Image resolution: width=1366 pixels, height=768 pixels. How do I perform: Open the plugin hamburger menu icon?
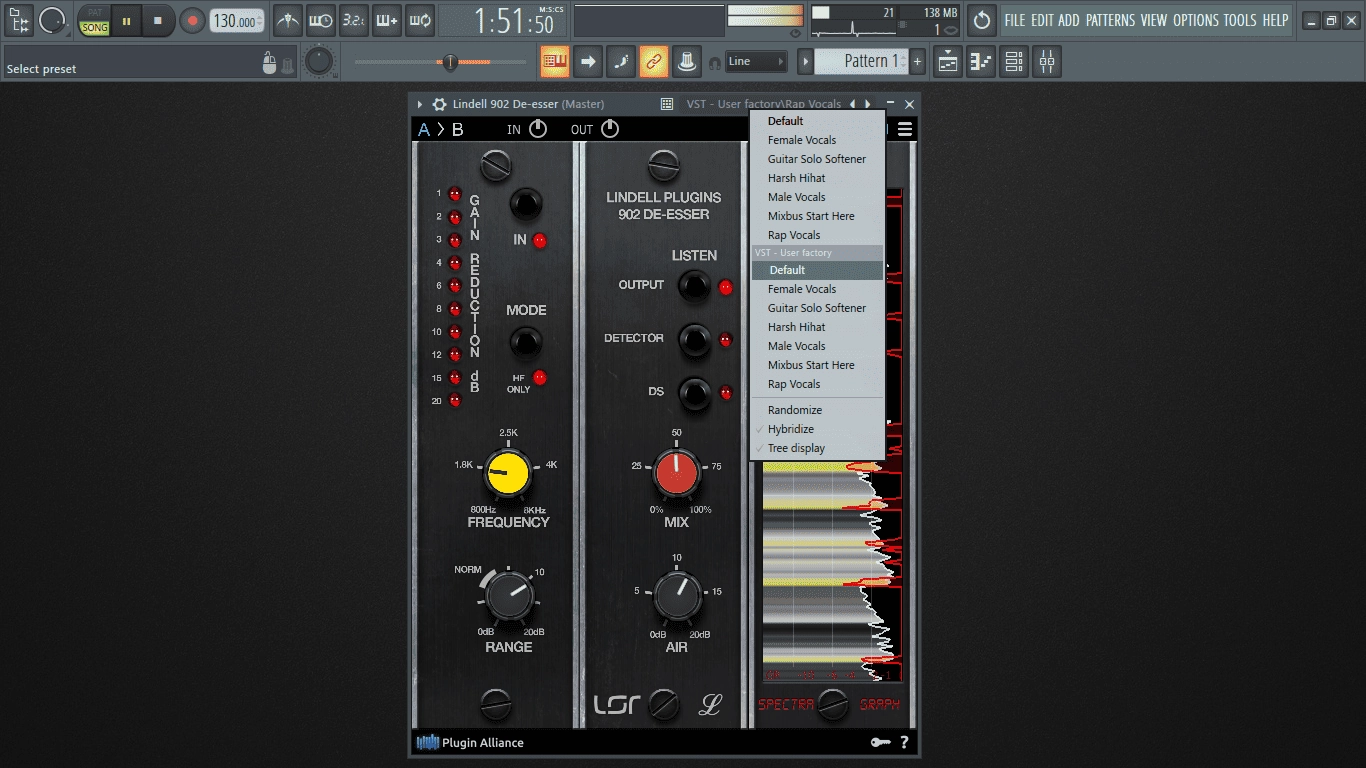[x=905, y=129]
